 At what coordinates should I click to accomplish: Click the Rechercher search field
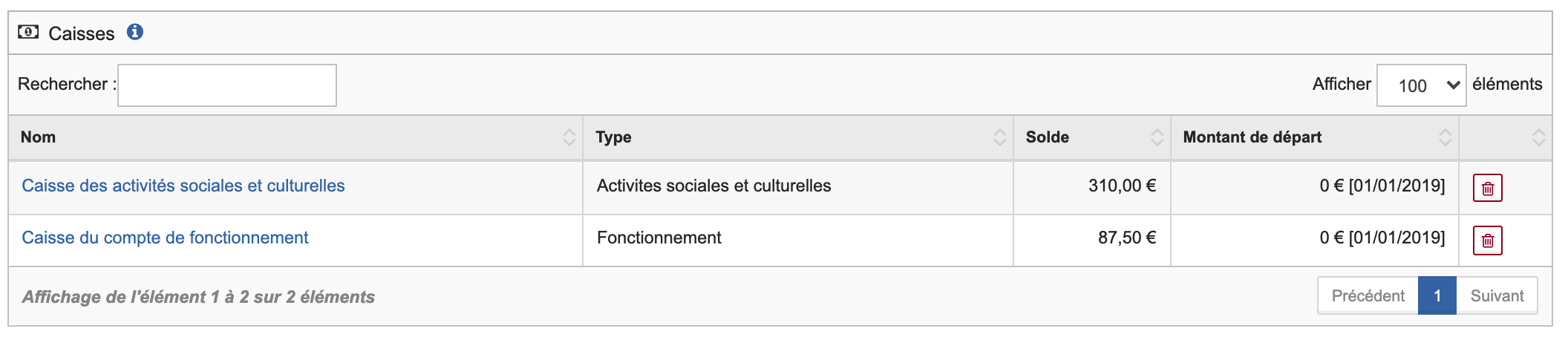pos(227,85)
